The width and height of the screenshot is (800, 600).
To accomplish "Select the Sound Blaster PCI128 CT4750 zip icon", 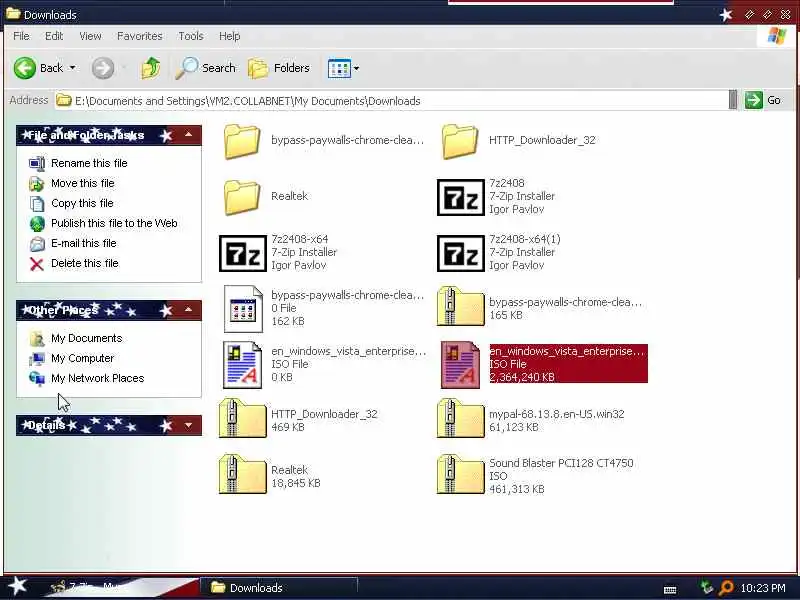I will pos(460,474).
